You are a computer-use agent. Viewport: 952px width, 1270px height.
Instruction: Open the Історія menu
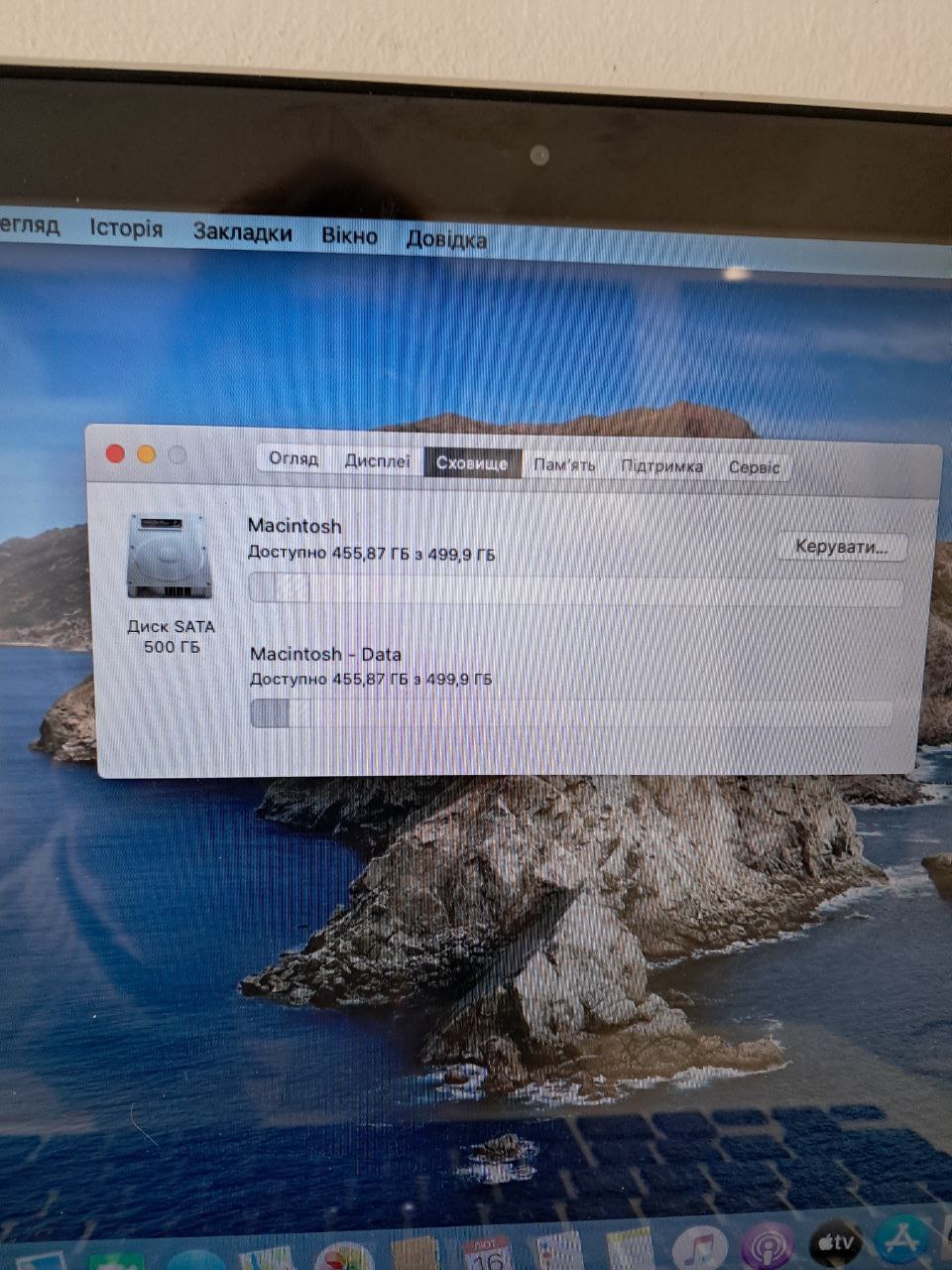click(x=126, y=228)
